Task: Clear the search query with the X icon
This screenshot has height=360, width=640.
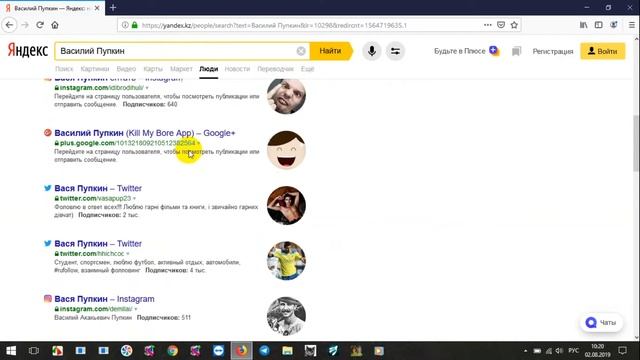Action: coord(301,51)
